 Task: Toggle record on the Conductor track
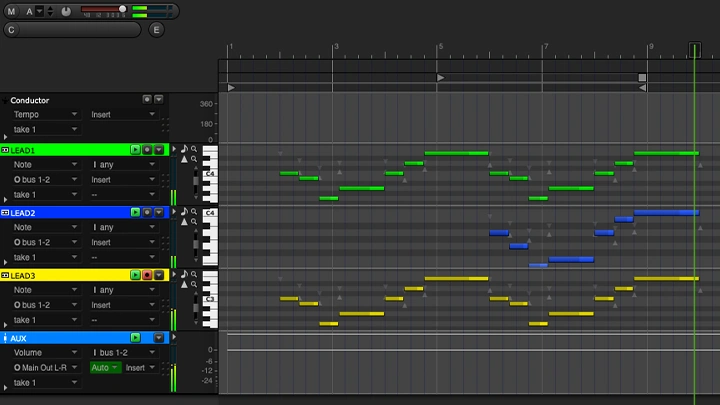147,99
